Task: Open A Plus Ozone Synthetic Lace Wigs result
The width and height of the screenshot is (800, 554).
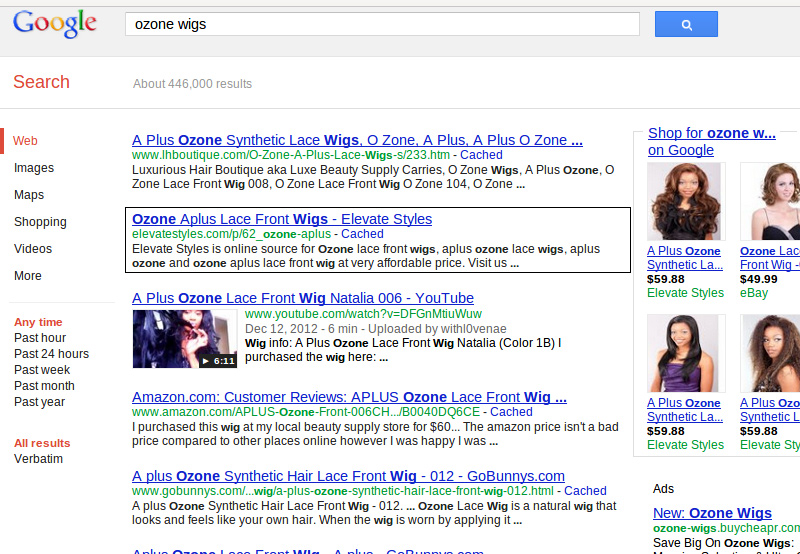Action: point(357,140)
